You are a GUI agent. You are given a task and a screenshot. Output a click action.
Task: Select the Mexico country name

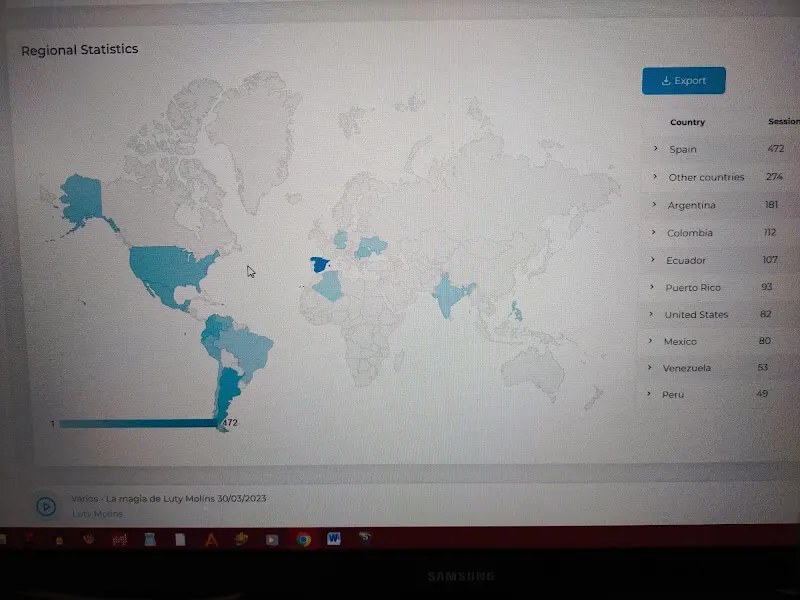pyautogui.click(x=680, y=341)
